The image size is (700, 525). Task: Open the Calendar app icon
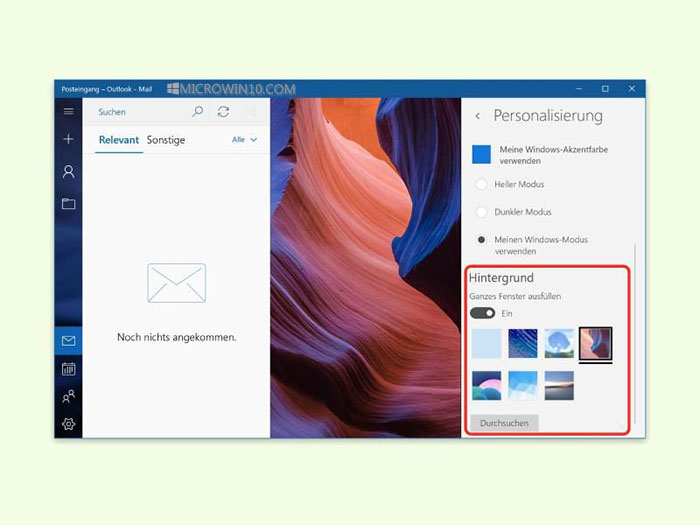68,369
